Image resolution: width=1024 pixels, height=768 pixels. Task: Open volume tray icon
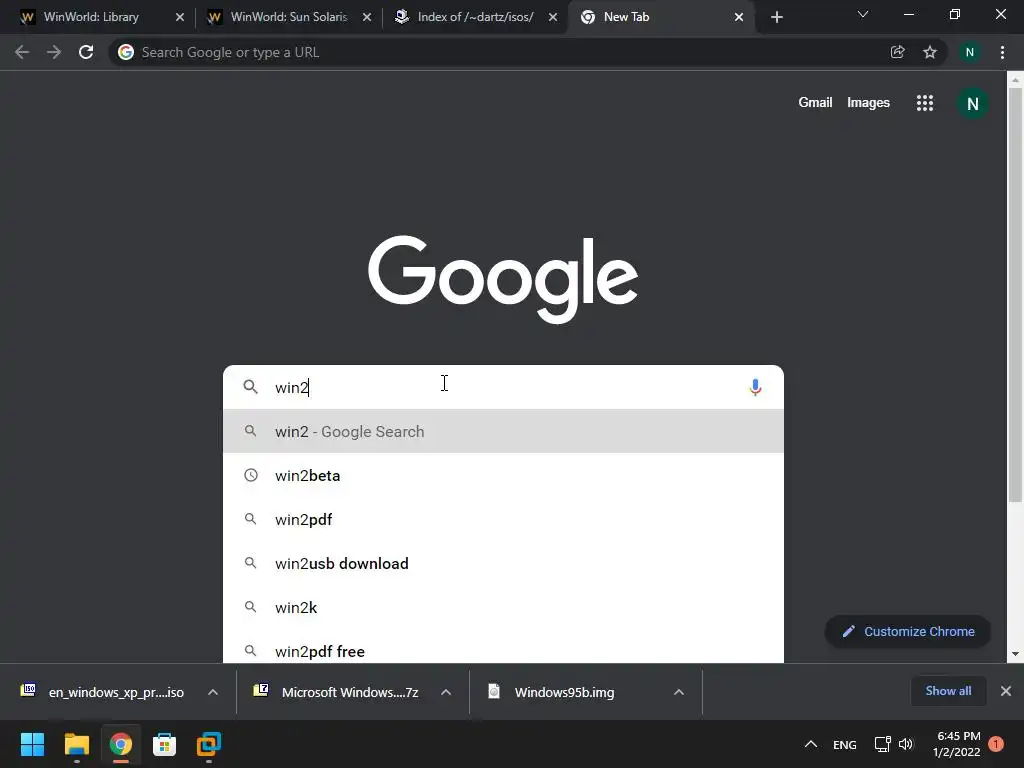(x=906, y=744)
